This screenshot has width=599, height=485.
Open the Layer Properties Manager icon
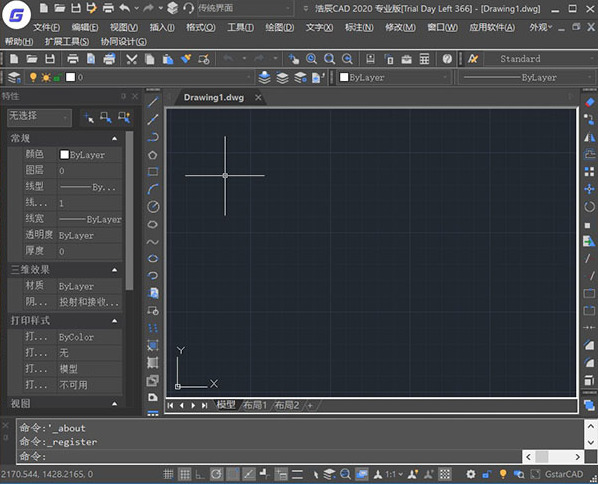pyautogui.click(x=15, y=78)
